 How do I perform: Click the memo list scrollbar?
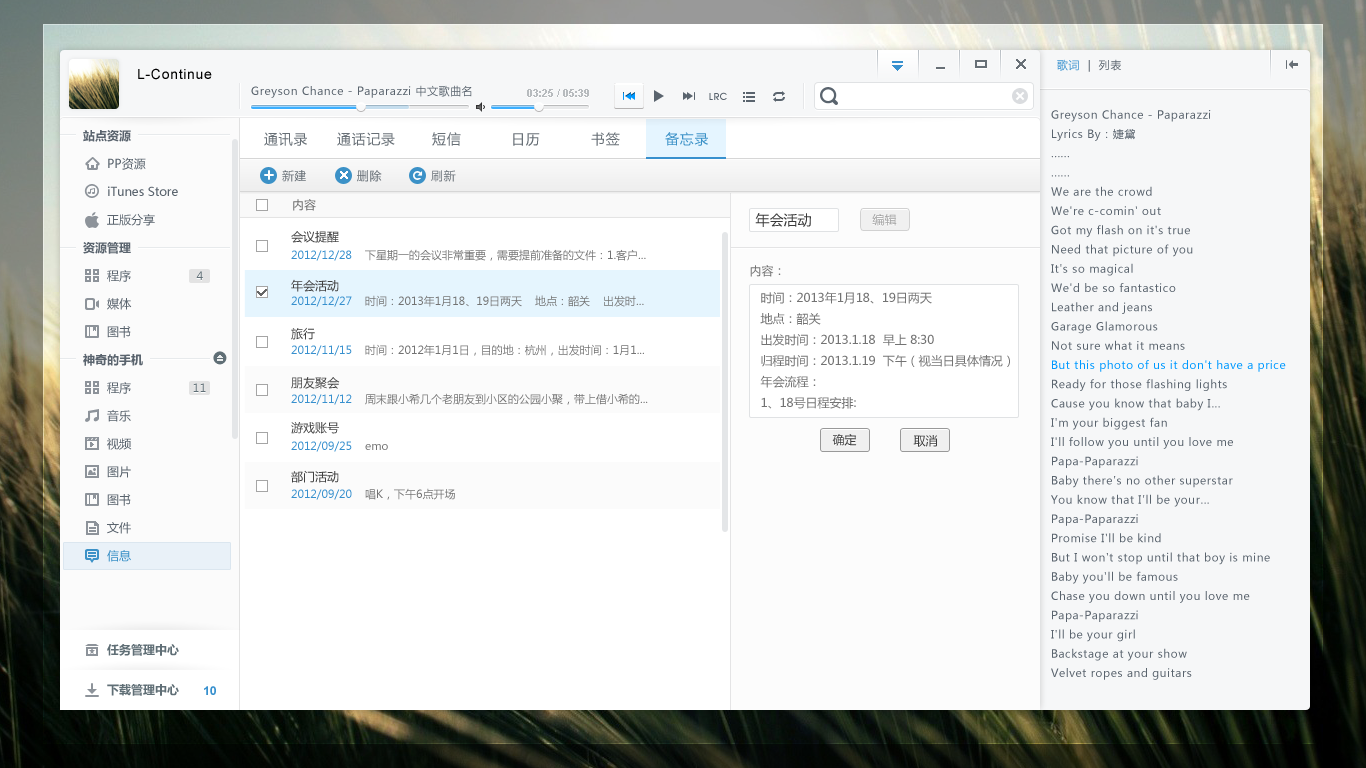[725, 381]
